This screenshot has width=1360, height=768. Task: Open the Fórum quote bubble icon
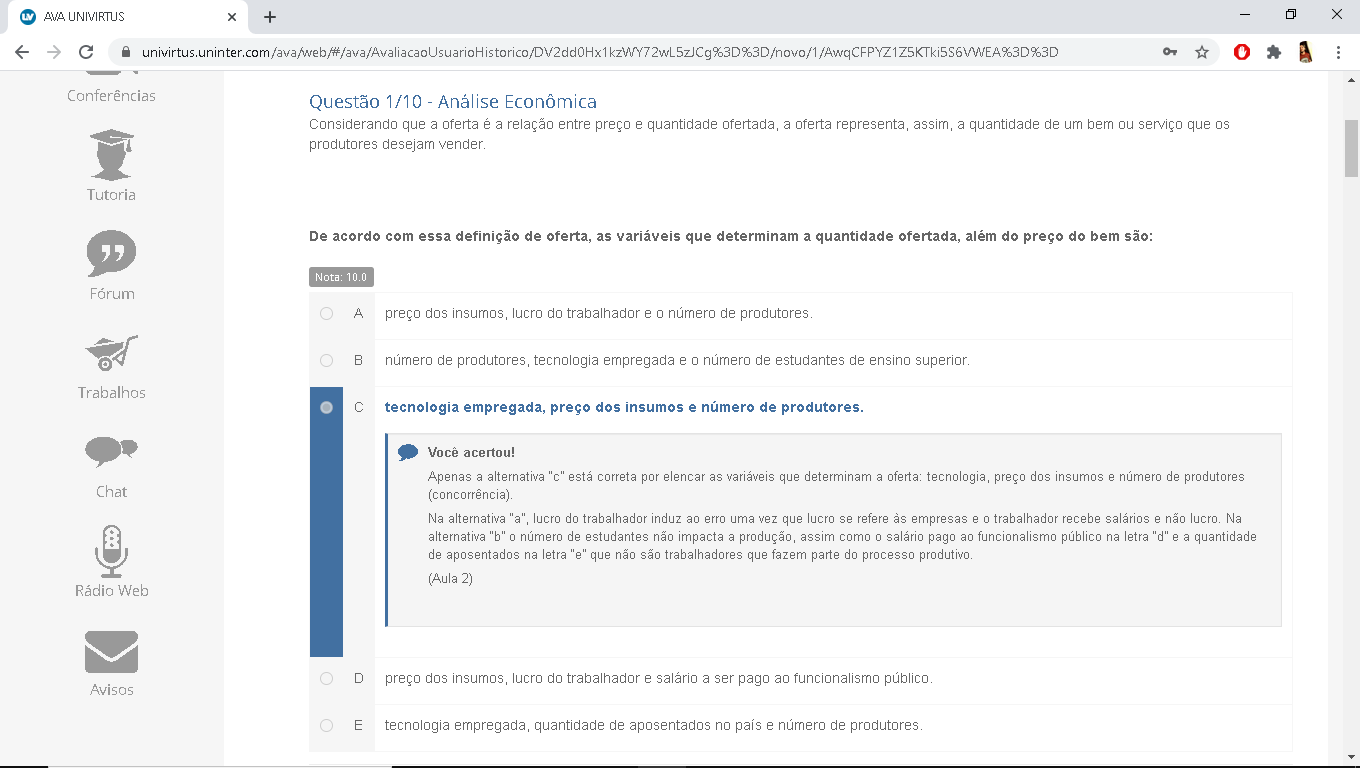[111, 254]
